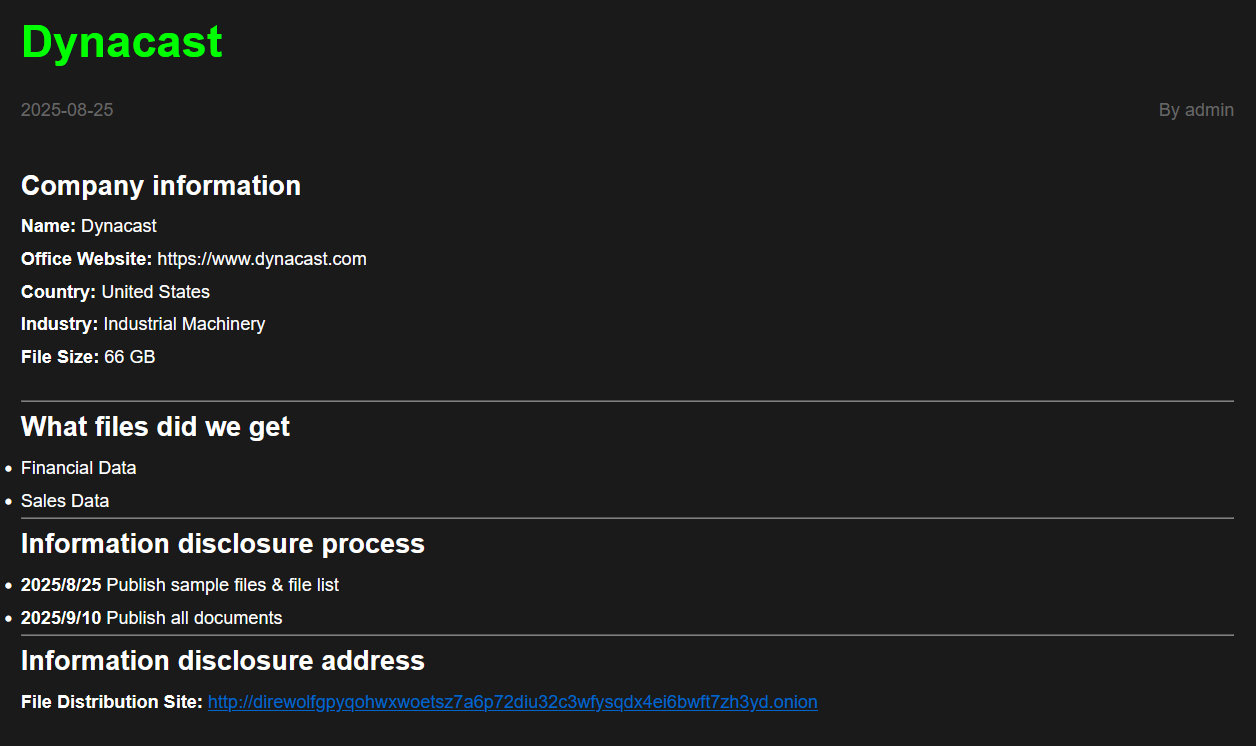This screenshot has width=1256, height=746.
Task: Click the File Distribution Site label
Action: pyautogui.click(x=112, y=702)
